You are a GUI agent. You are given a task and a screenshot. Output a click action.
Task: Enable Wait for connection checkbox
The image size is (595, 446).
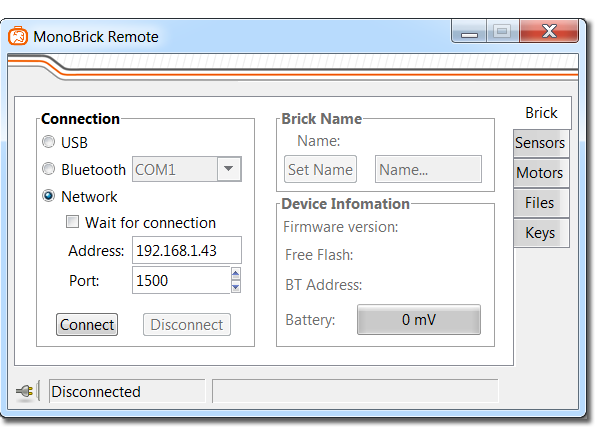point(72,222)
